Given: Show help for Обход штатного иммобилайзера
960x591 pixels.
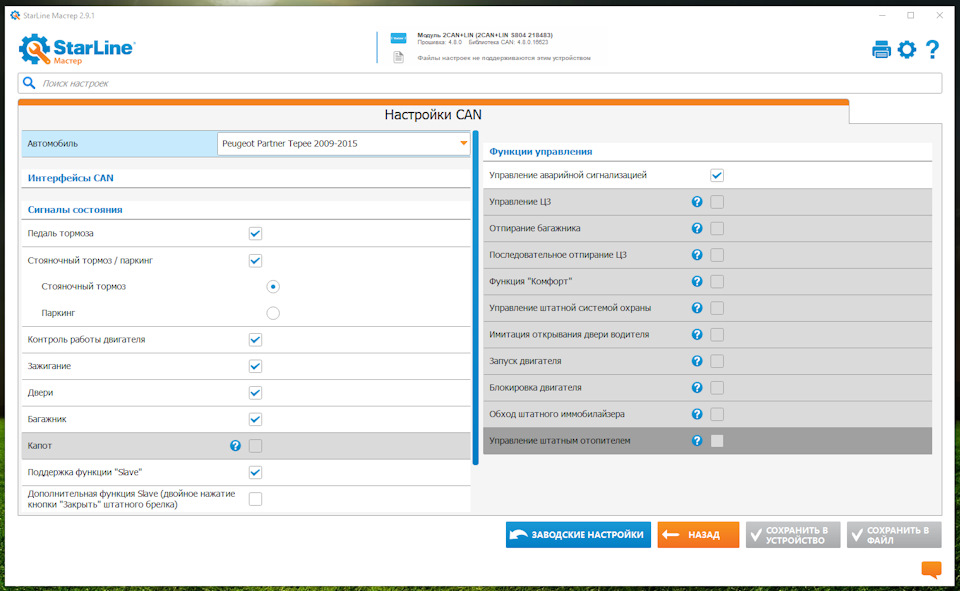Looking at the screenshot, I should point(697,414).
